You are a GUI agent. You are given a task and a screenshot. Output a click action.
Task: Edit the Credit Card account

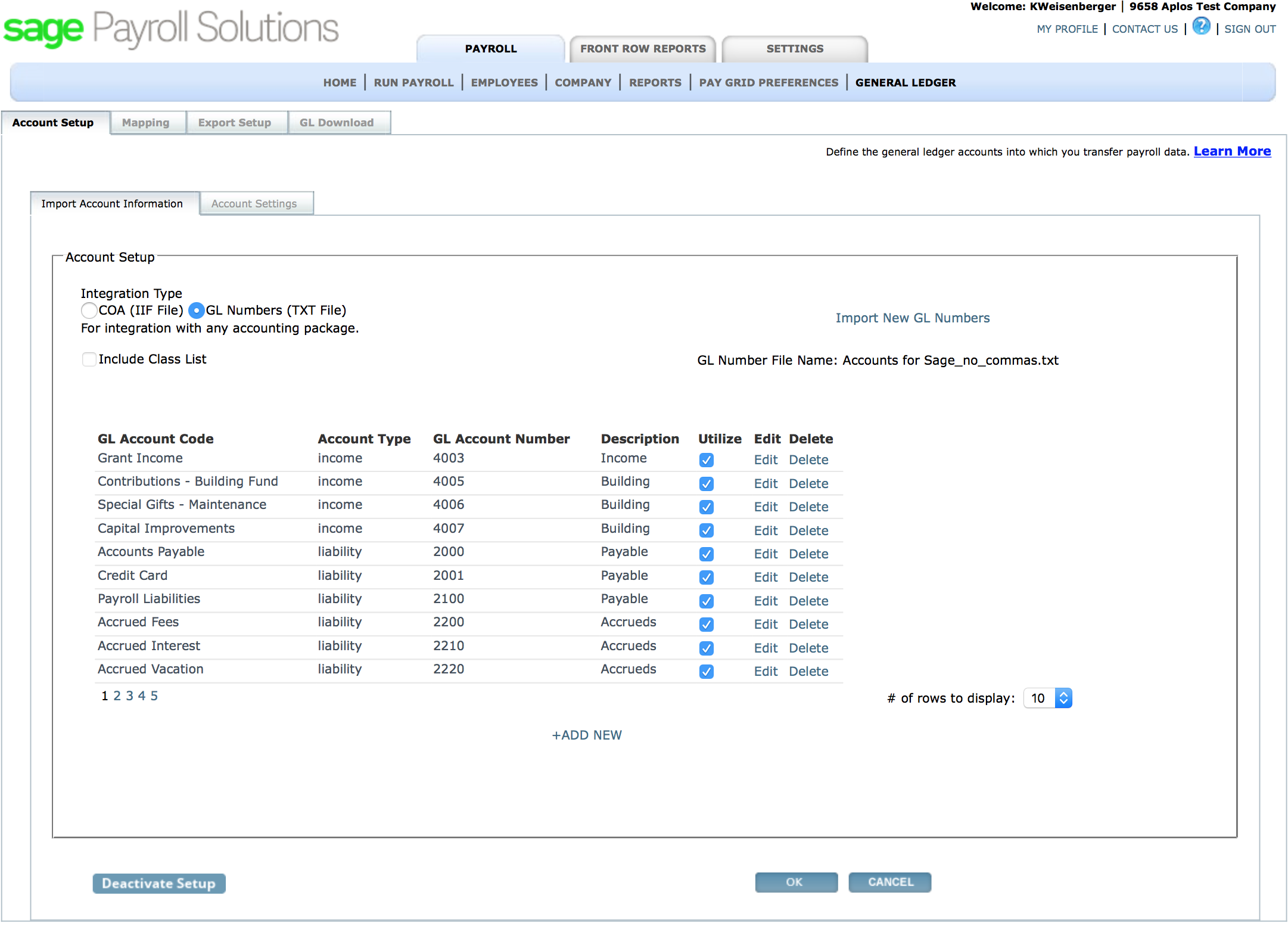(x=766, y=577)
